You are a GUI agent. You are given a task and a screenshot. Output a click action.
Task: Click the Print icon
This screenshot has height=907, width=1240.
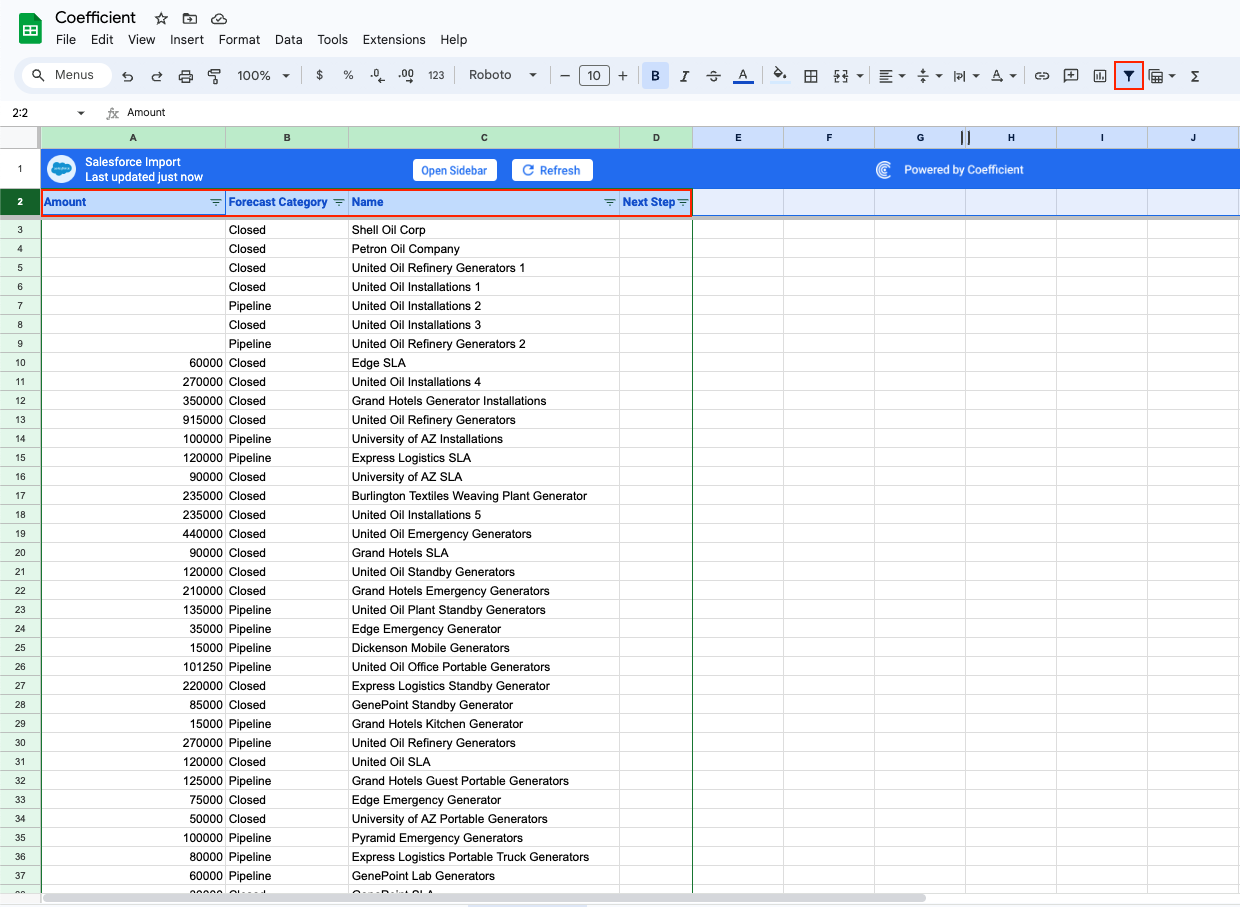coord(185,76)
